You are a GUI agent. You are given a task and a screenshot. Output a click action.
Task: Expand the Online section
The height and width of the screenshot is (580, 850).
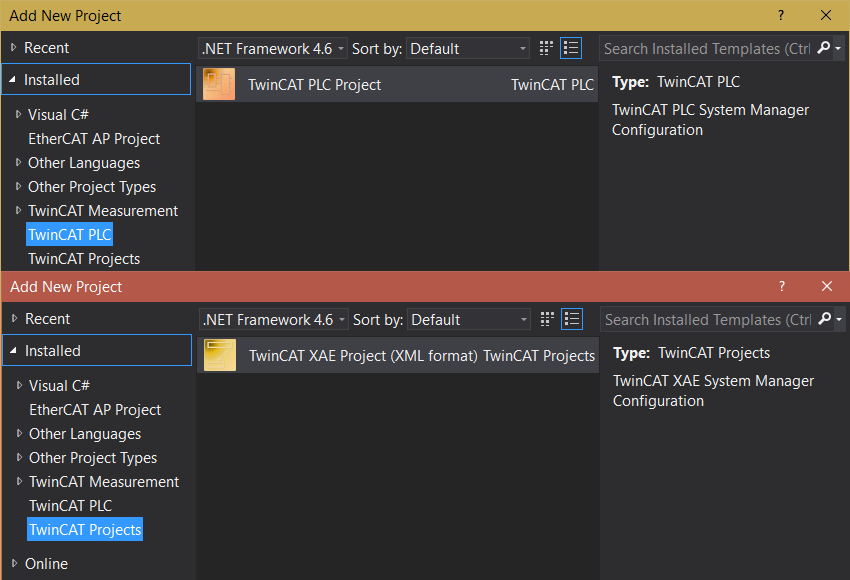pyautogui.click(x=13, y=564)
